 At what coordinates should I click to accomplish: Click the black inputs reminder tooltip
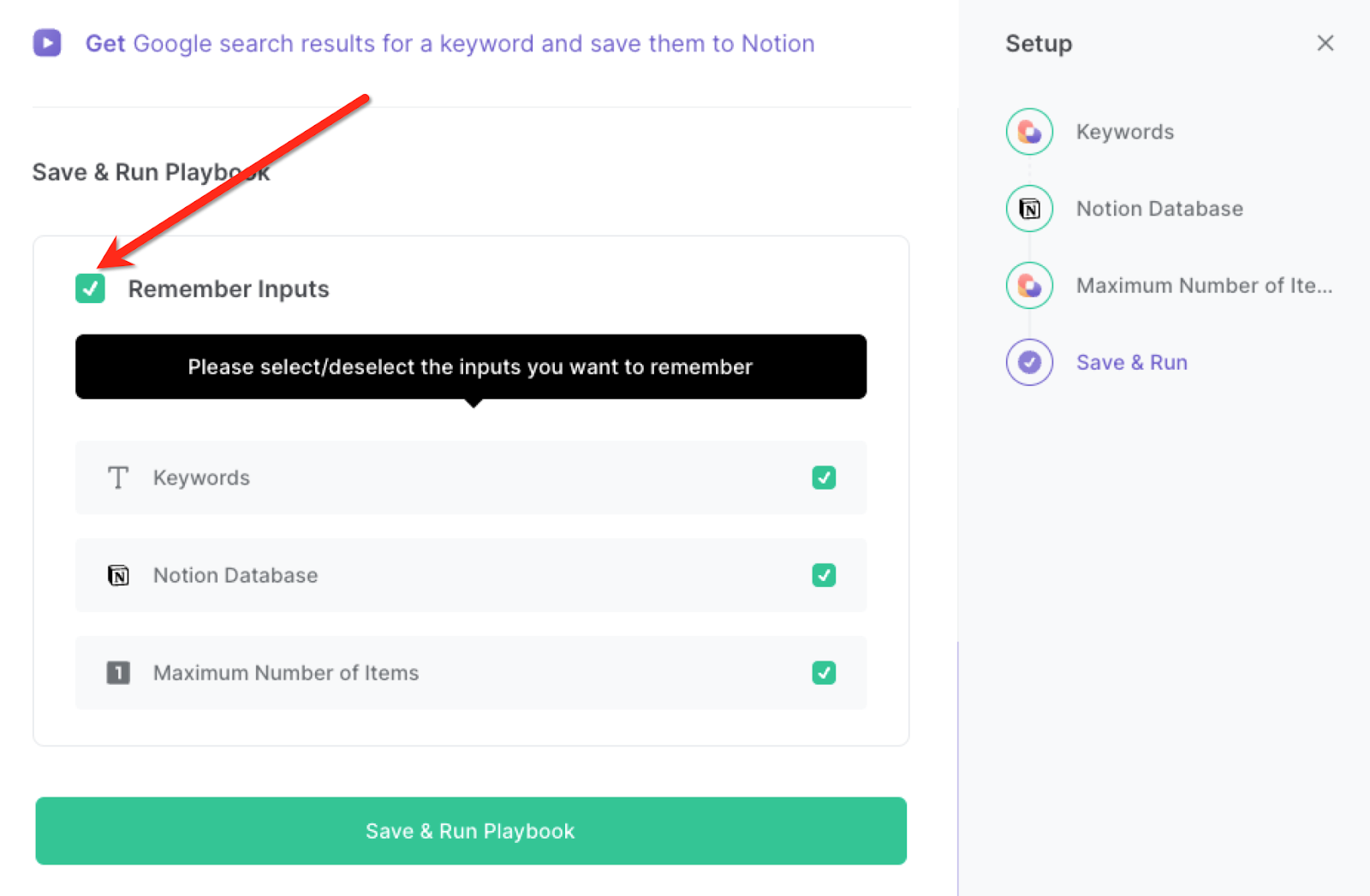coord(470,366)
